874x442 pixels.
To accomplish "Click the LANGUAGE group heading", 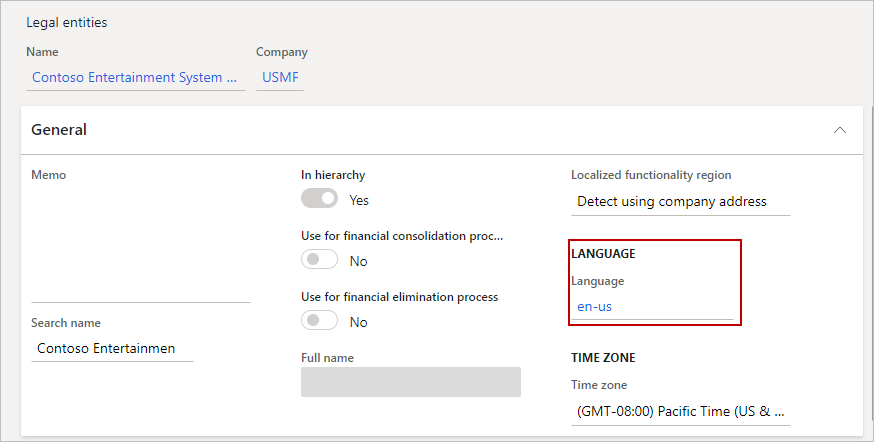I will click(x=603, y=254).
